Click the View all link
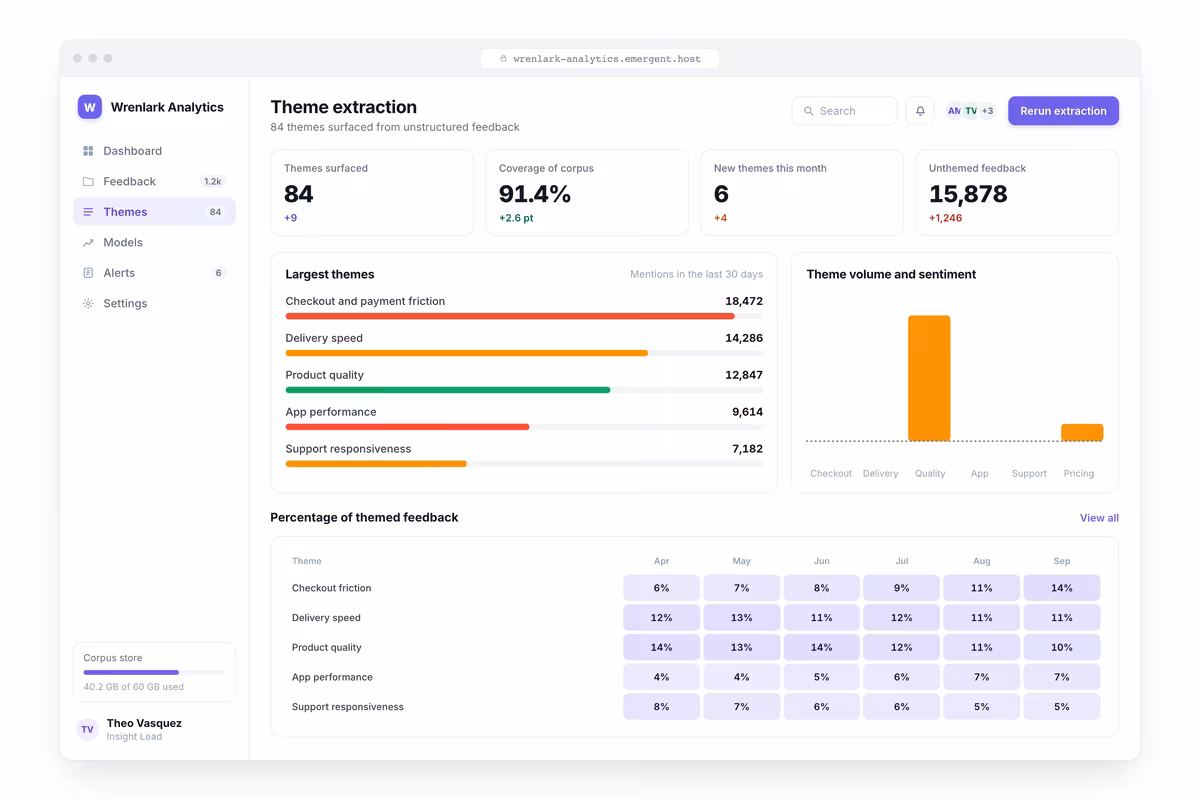Viewport: 1200px width, 800px height. click(1099, 518)
